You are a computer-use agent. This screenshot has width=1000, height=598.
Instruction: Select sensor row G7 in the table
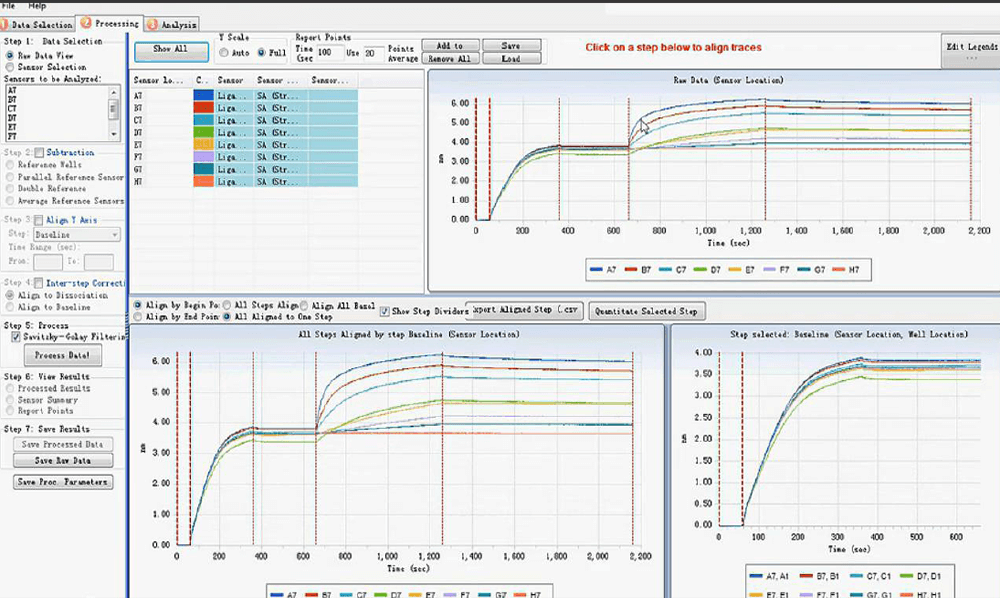point(244,170)
